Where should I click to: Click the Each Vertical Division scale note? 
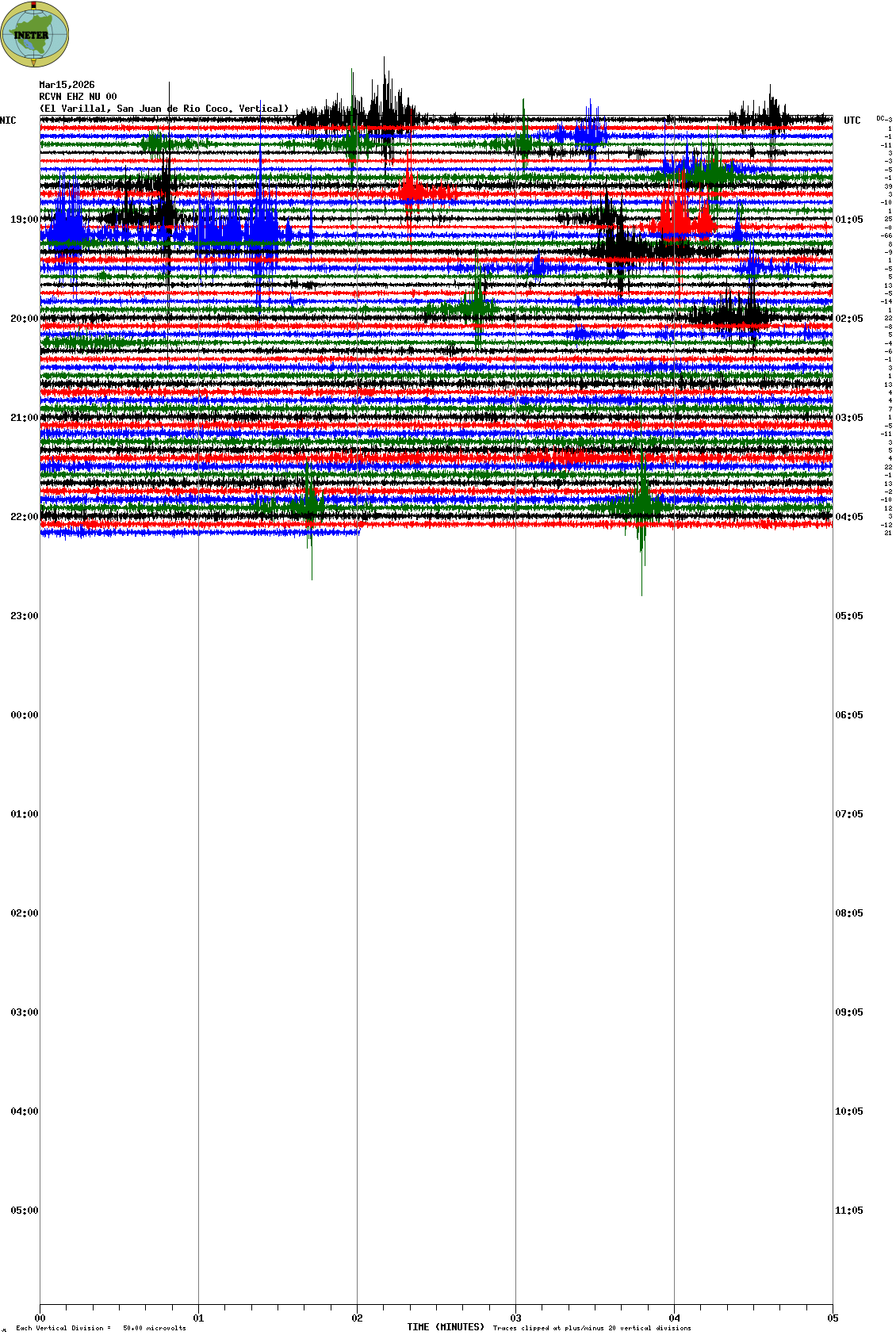click(101, 1328)
